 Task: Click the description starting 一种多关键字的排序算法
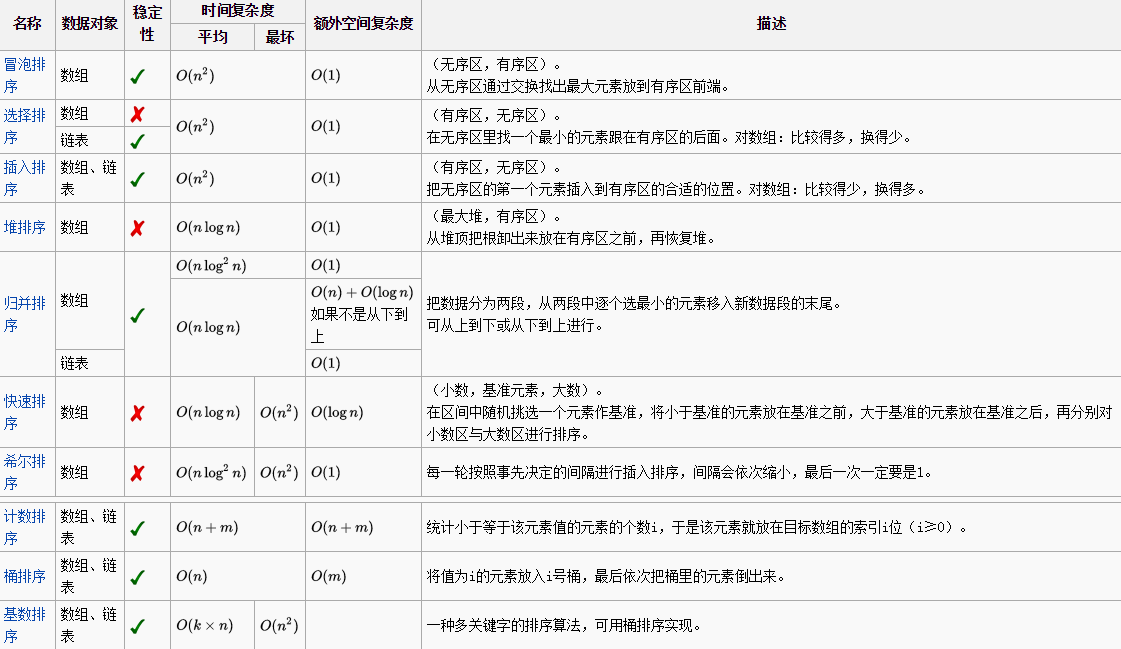tap(564, 625)
